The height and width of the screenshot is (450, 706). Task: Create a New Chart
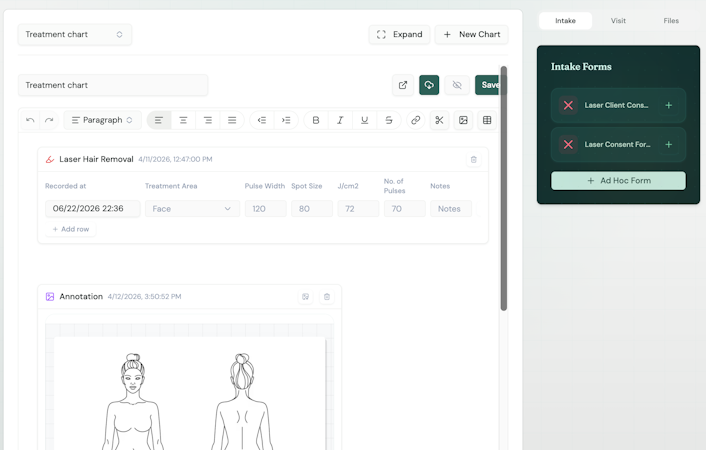tap(471, 35)
